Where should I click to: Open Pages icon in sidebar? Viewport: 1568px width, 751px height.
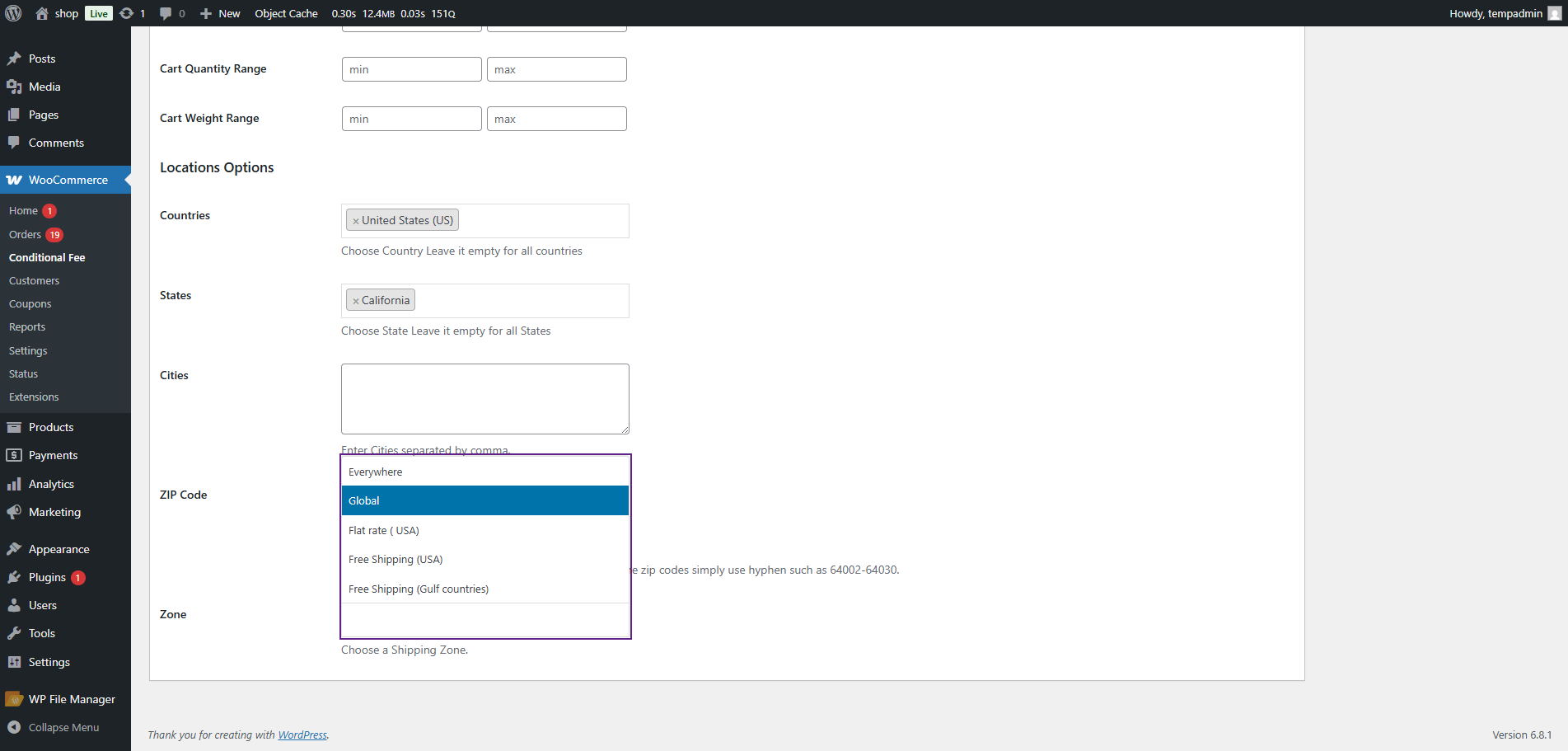click(14, 115)
